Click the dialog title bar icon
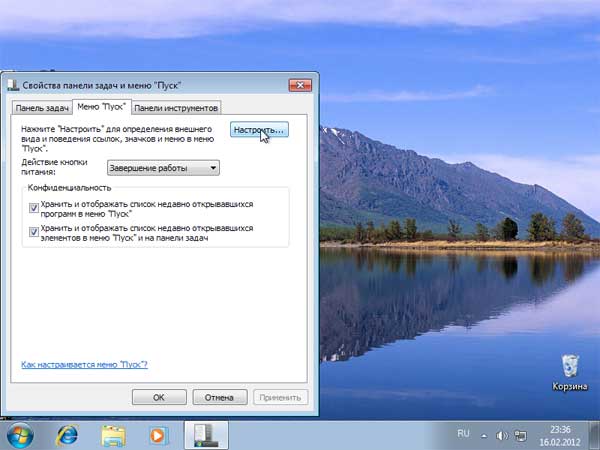Viewport: 600px width, 450px height. 13,85
